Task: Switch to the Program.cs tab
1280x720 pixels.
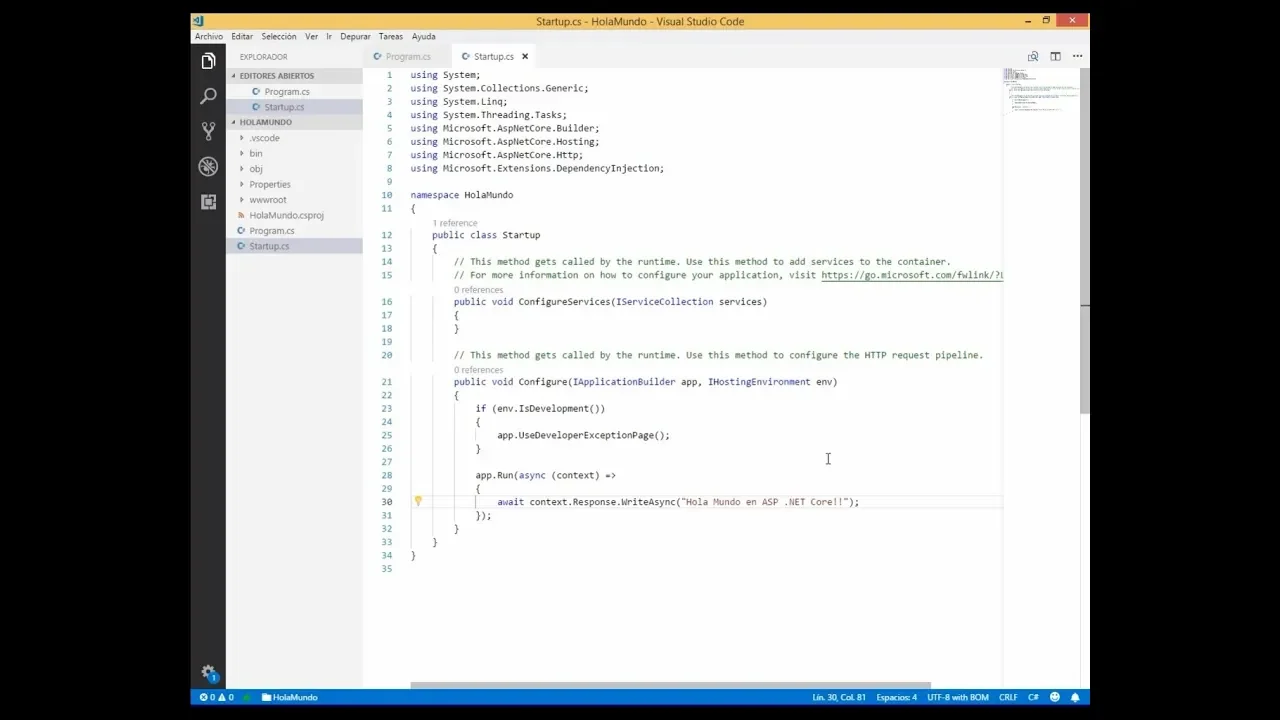Action: pos(407,56)
